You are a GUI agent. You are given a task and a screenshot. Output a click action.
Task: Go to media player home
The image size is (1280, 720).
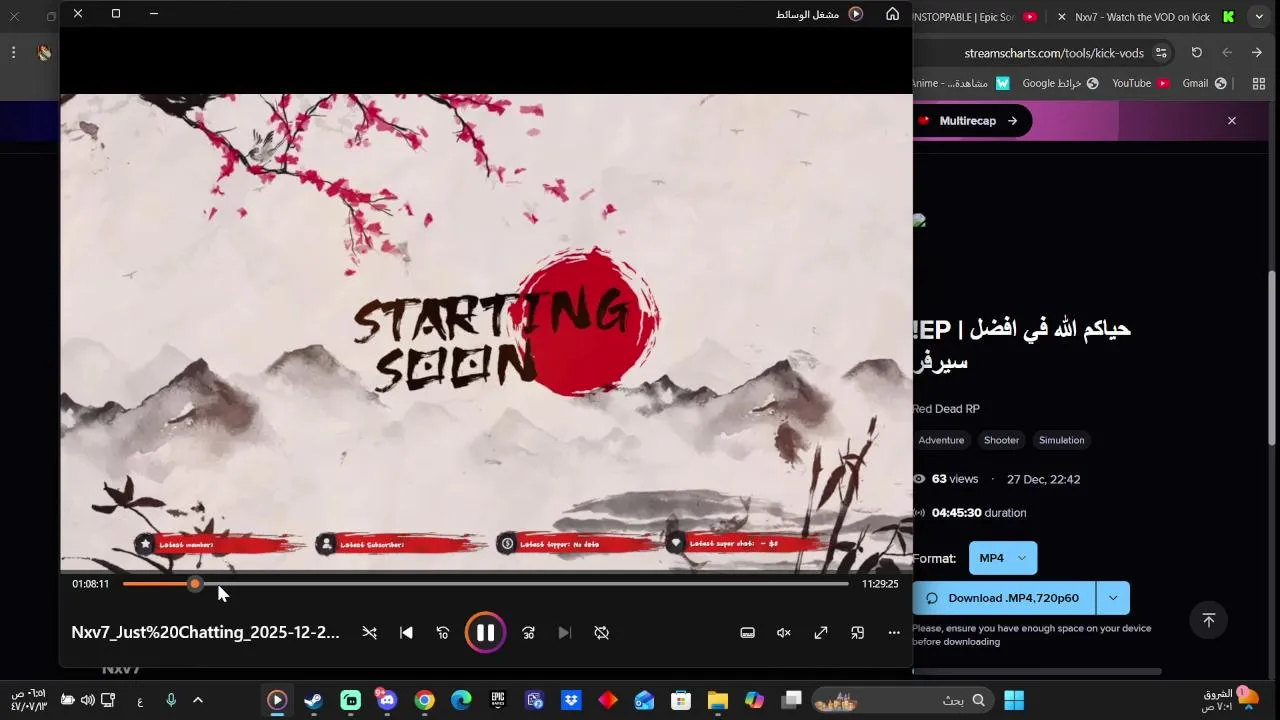coord(892,14)
